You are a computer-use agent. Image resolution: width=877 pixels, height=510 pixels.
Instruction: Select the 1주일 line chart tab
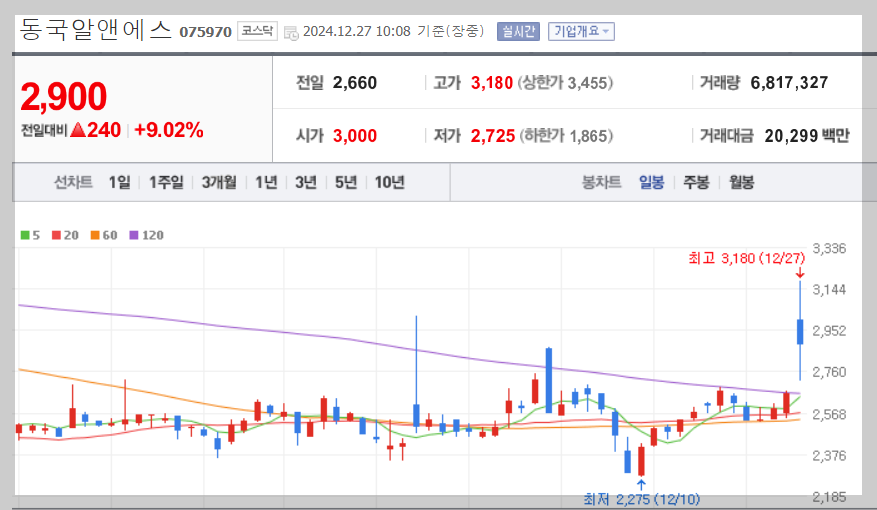[166, 182]
